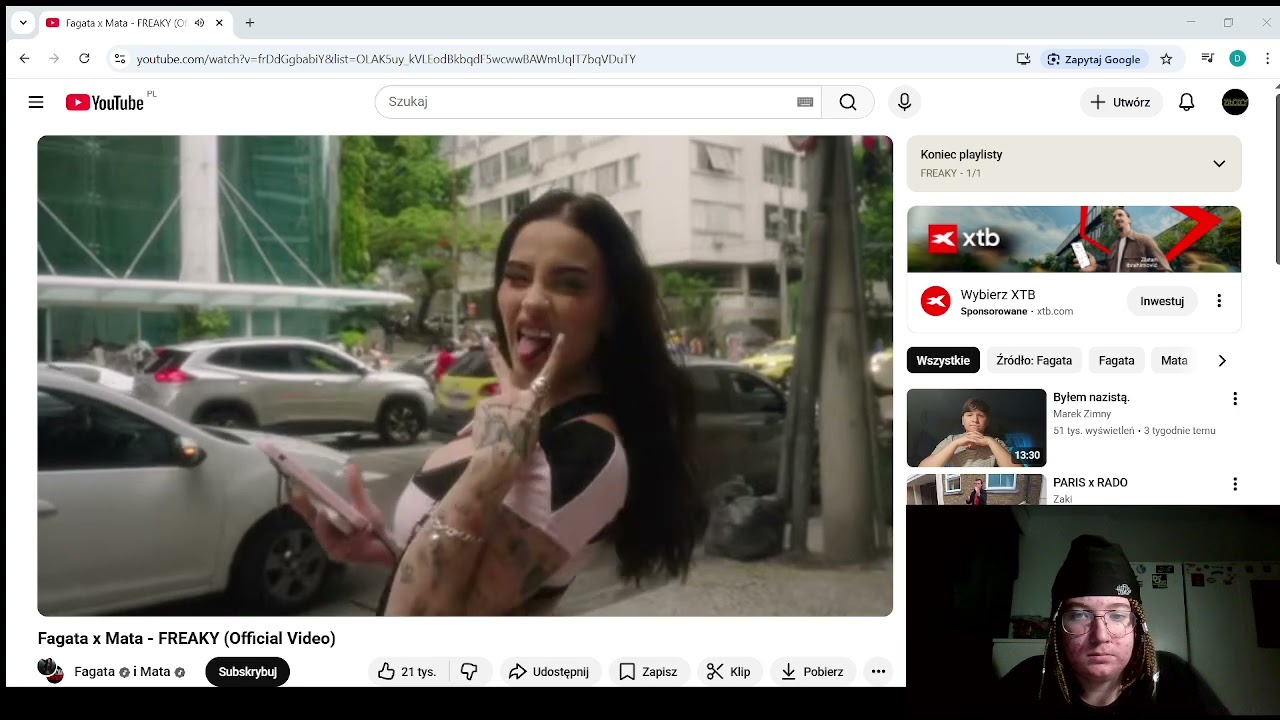Open options for PARIS x RADO video
1280x720 pixels.
tap(1235, 484)
